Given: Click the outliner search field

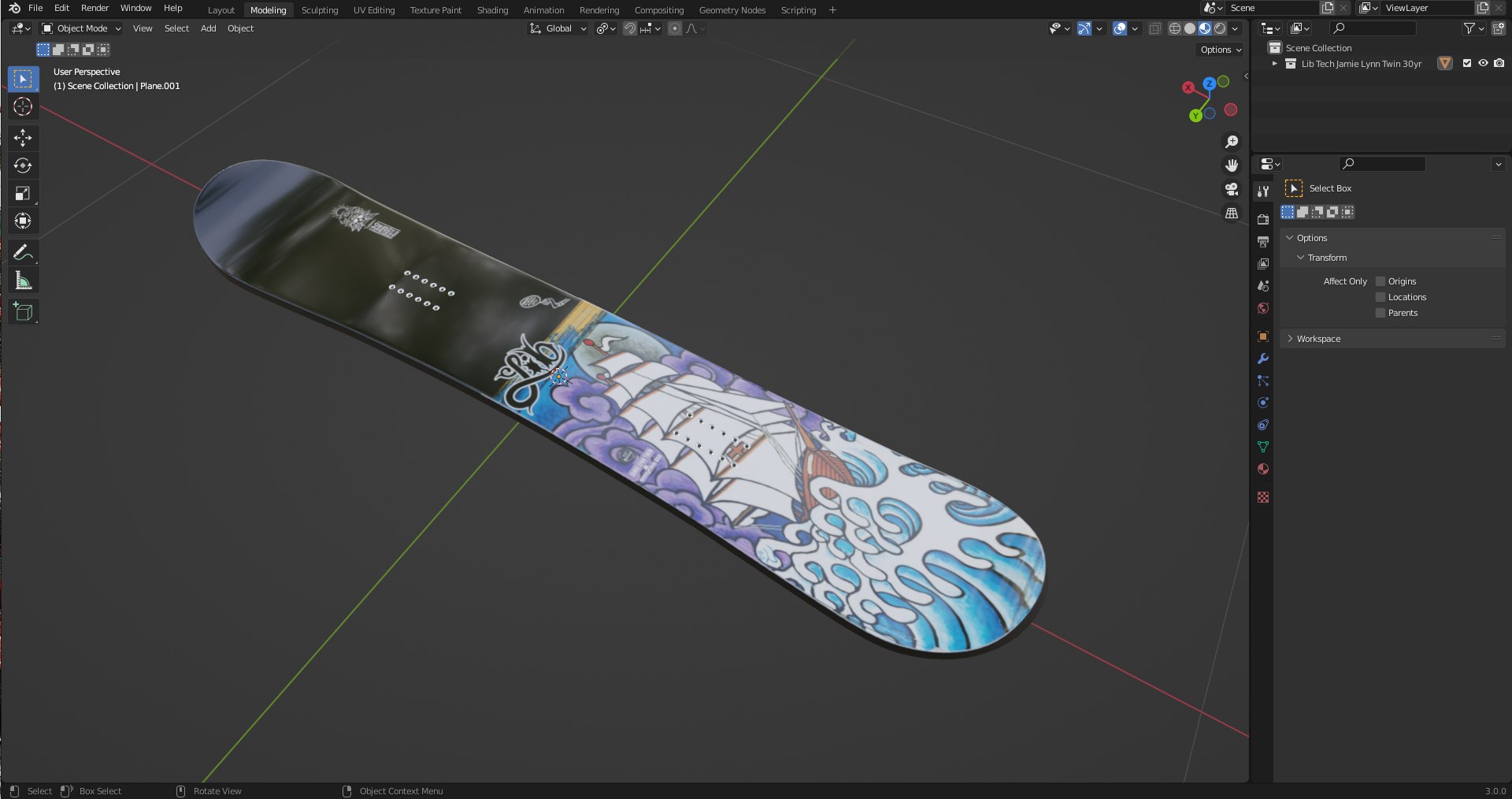Looking at the screenshot, I should click(1373, 28).
